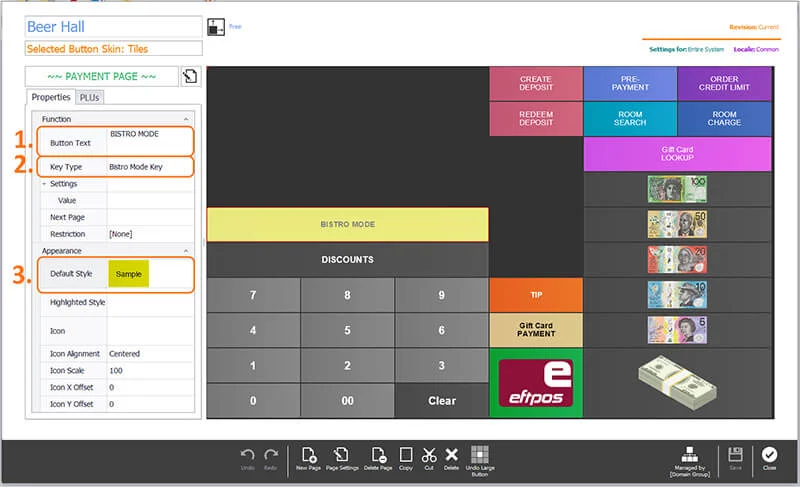Select the 20 dollar note button
800x487 pixels.
pos(678,260)
